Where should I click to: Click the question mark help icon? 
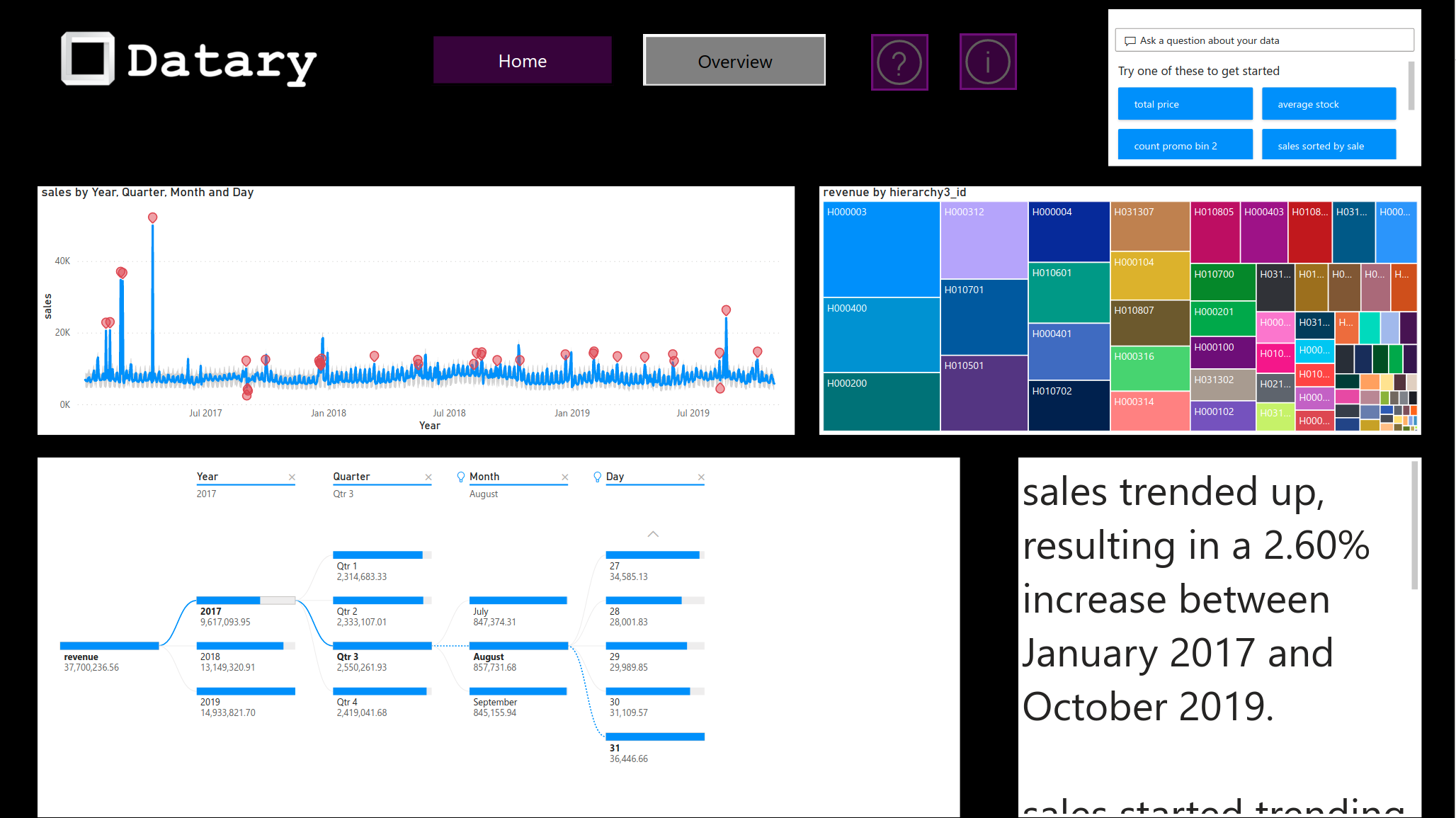[899, 62]
